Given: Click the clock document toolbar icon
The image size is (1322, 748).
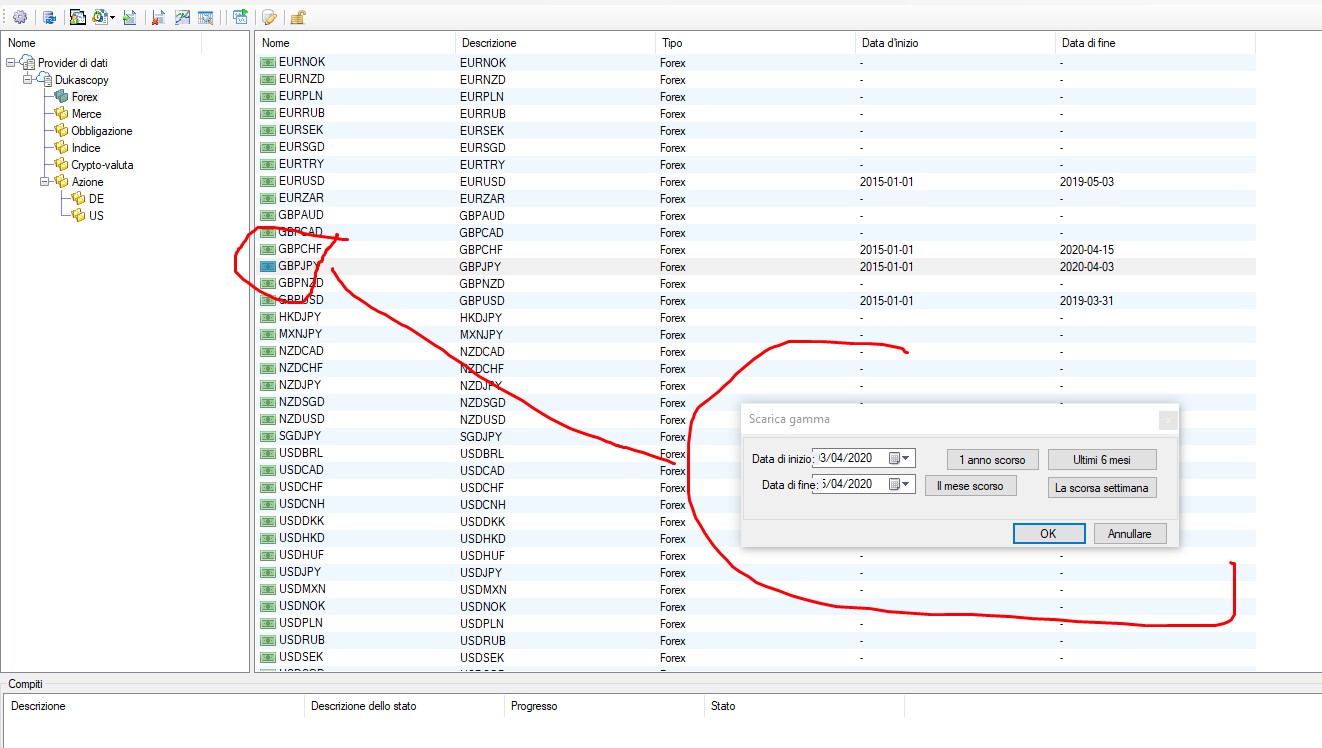Looking at the screenshot, I should coord(99,17).
